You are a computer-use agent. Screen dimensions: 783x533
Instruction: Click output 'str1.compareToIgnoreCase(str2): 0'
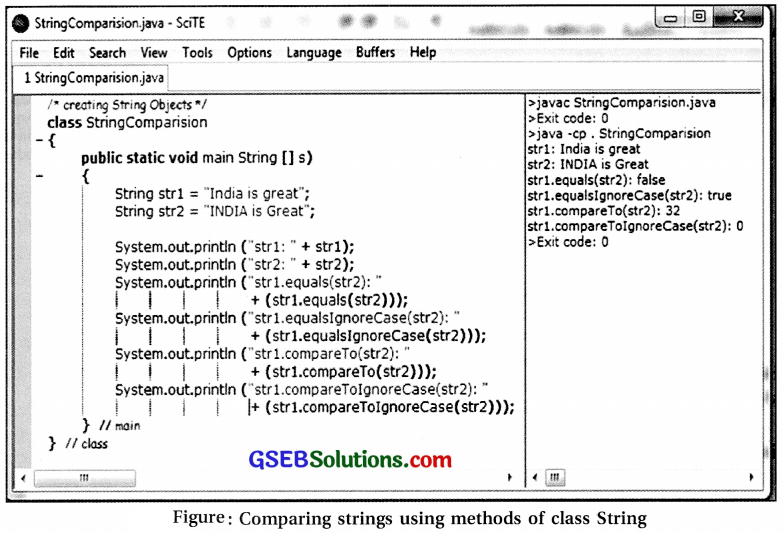pos(635,226)
